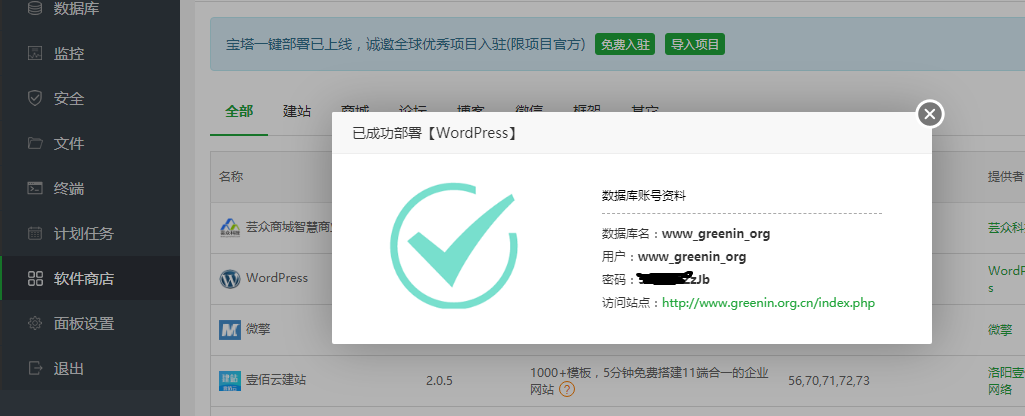Click the 微擎 logo icon in list
The image size is (1025, 416).
tap(229, 330)
